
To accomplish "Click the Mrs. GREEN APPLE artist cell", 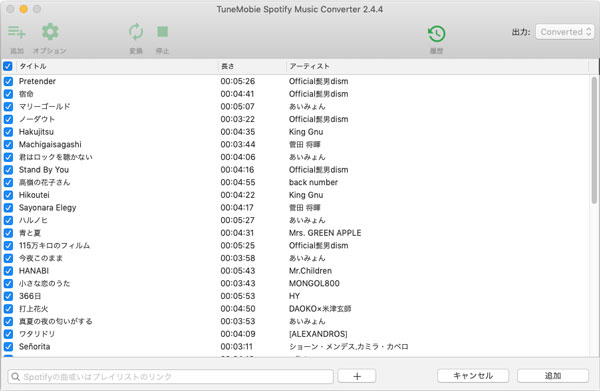I will pos(325,233).
